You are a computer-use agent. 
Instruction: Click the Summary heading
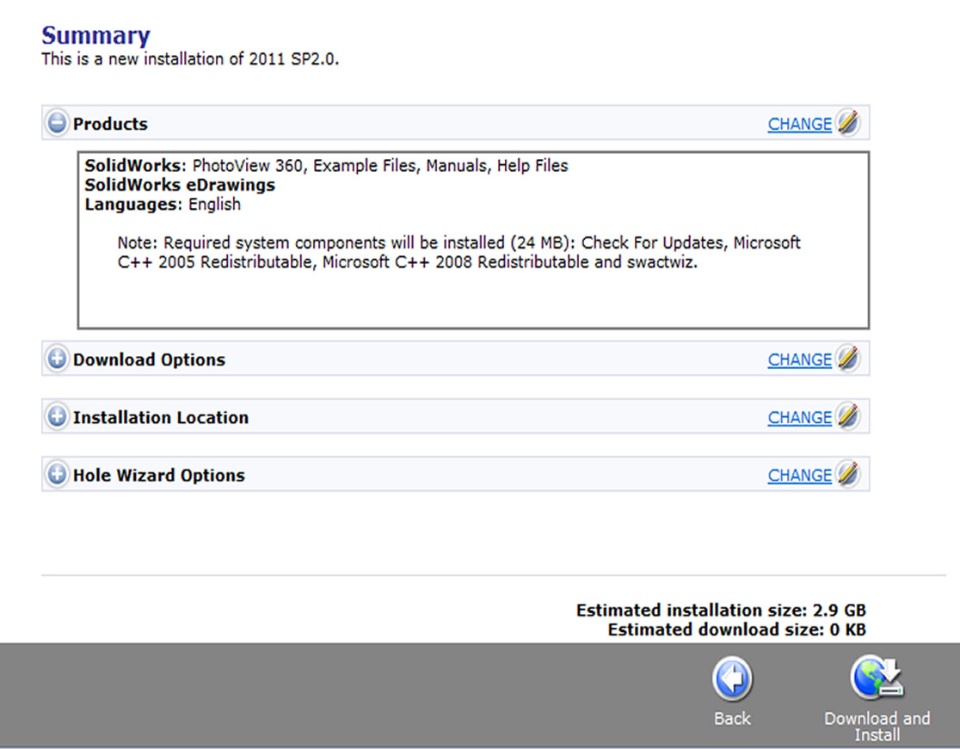pos(96,36)
